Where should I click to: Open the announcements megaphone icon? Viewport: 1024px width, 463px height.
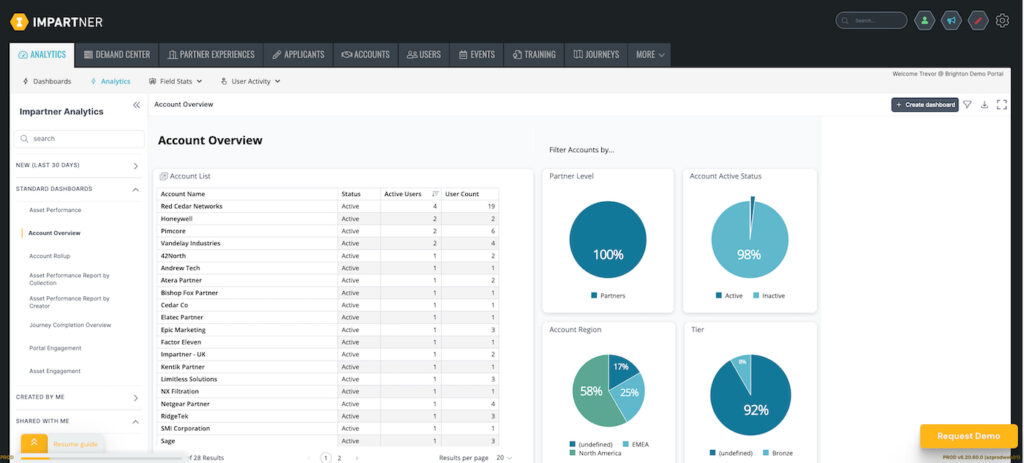click(952, 20)
